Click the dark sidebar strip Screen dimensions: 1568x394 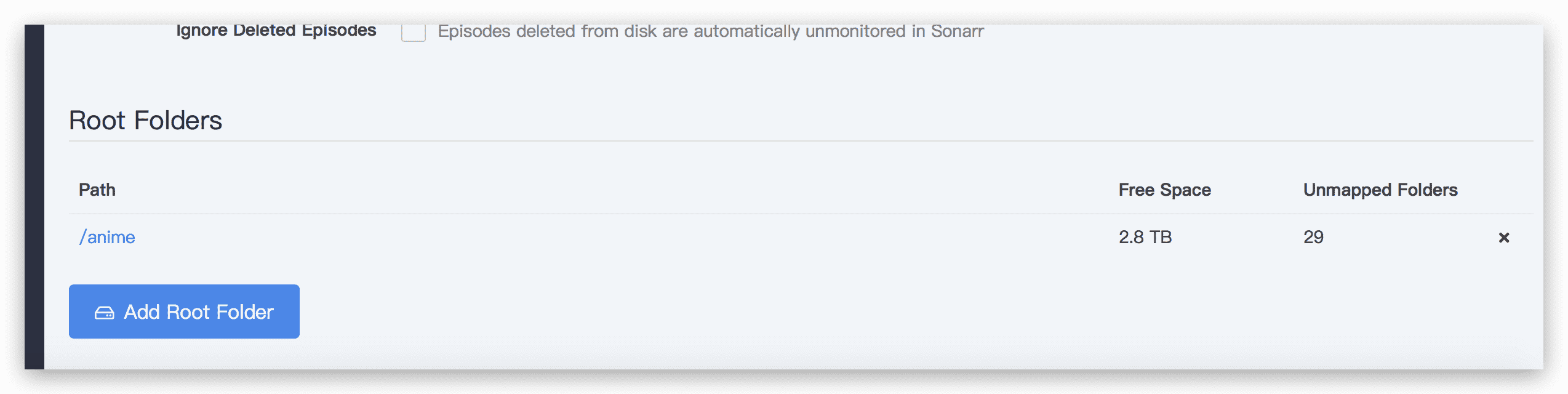(x=34, y=197)
